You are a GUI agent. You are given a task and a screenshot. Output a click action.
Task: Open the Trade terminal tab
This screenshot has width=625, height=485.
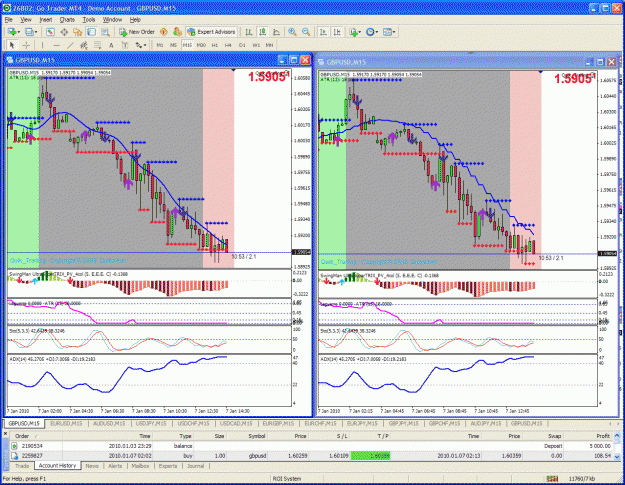coord(22,466)
